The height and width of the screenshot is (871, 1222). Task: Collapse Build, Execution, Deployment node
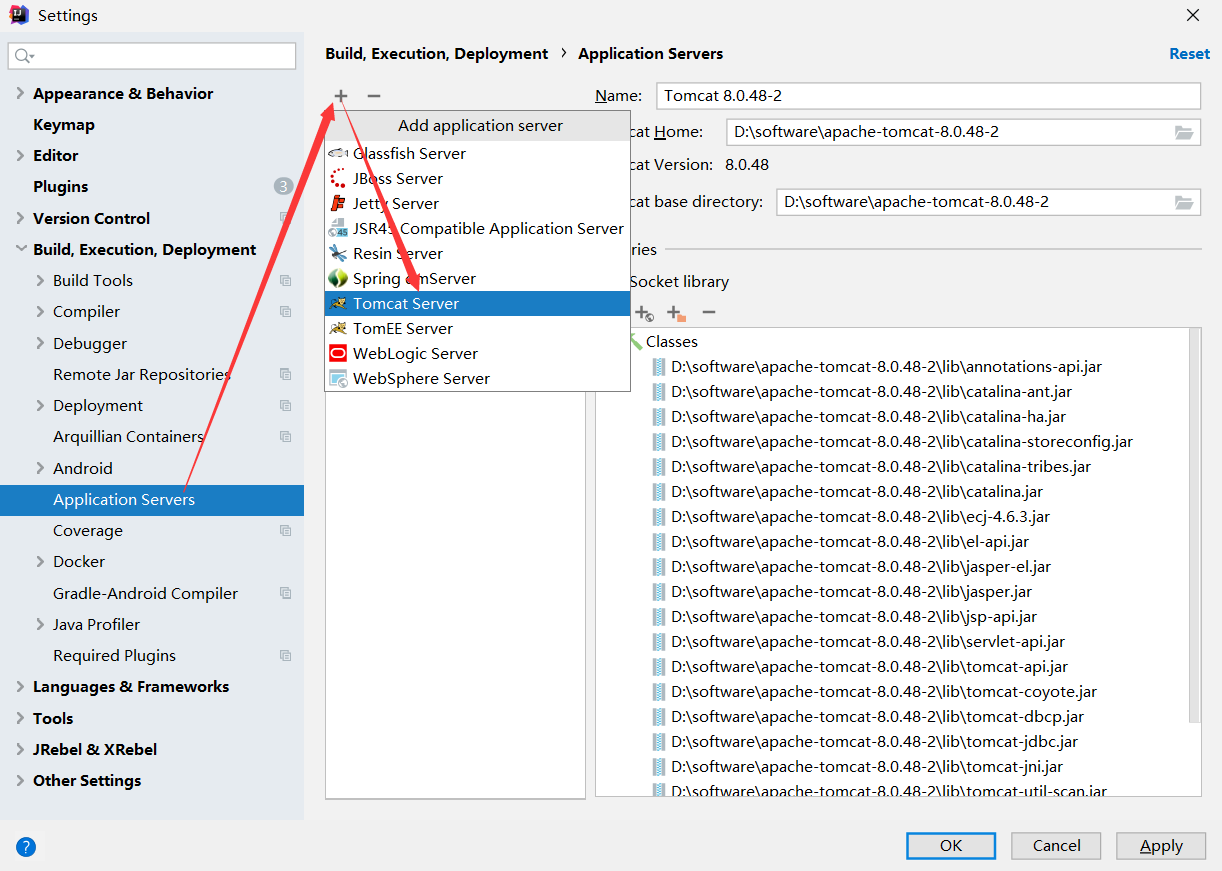click(20, 250)
